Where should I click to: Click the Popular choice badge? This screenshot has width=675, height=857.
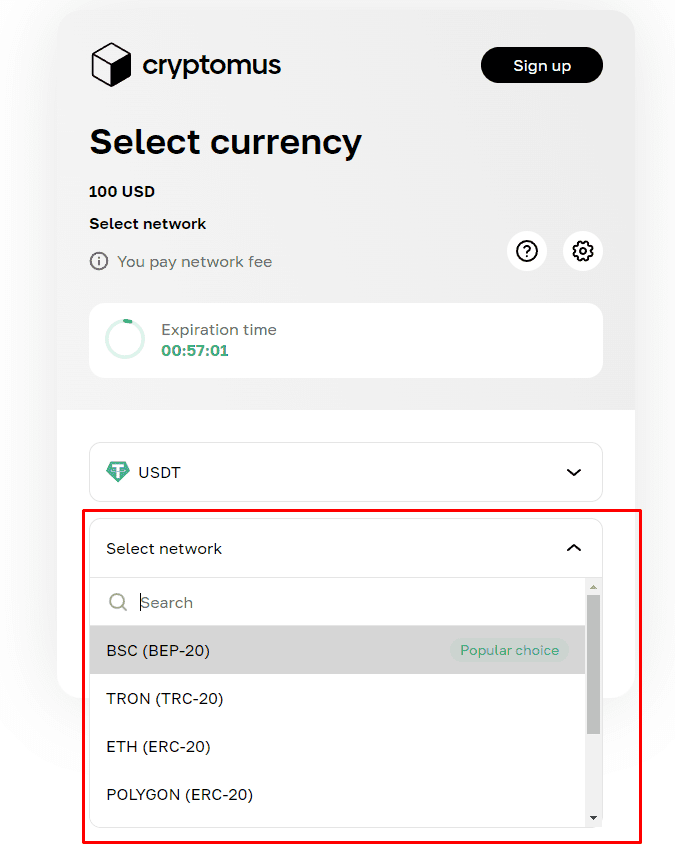click(x=509, y=650)
